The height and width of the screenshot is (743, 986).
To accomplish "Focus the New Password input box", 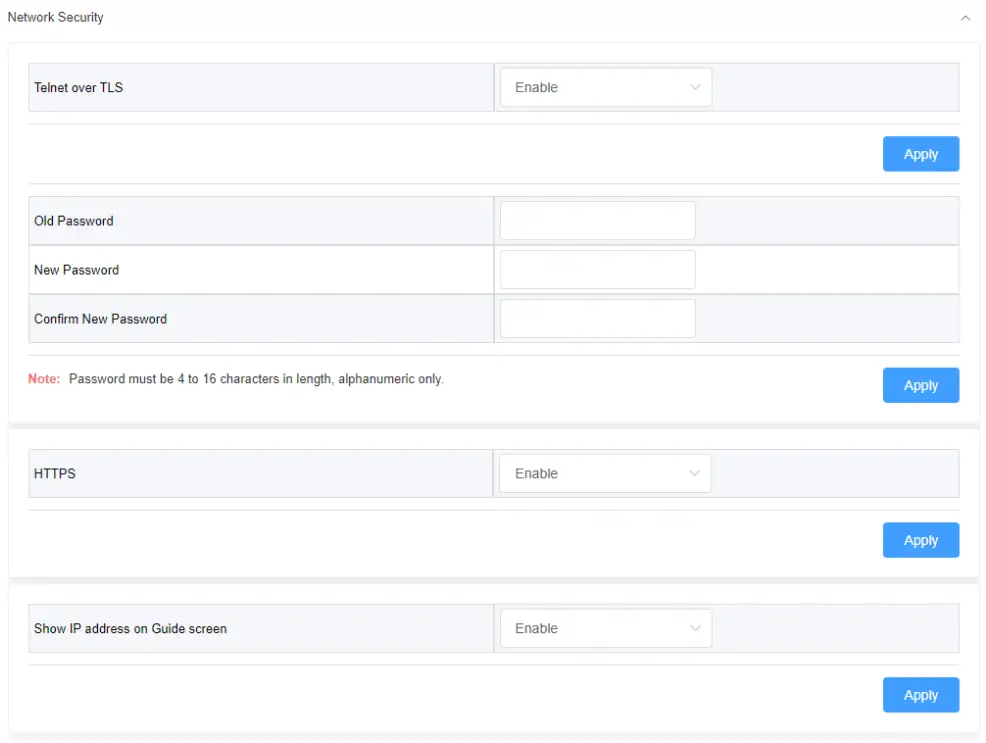I will coord(597,270).
